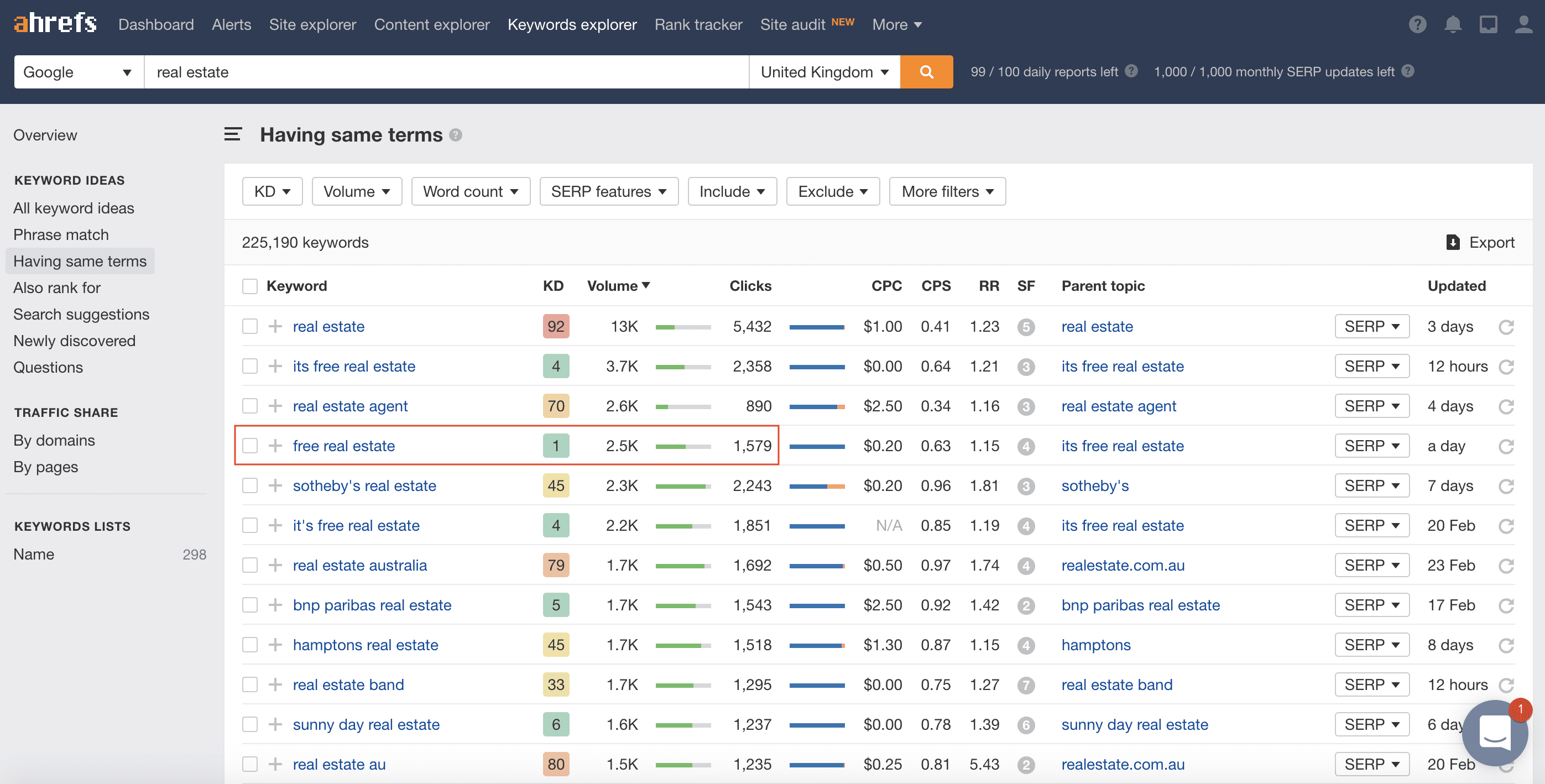
Task: Open Rank tracker from top navigation
Action: pyautogui.click(x=698, y=24)
